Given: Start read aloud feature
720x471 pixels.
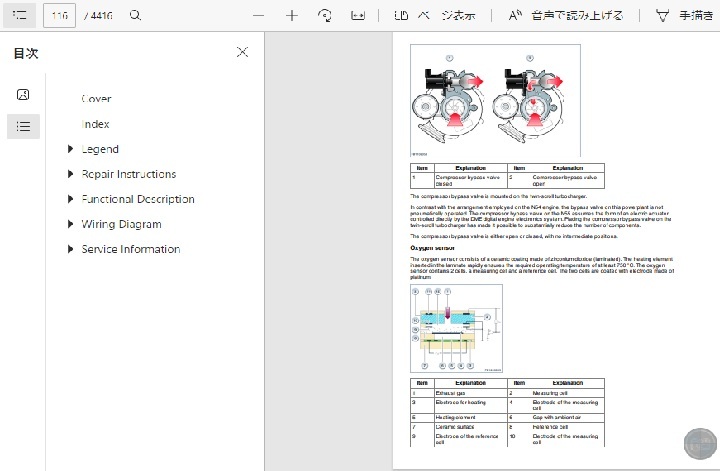Looking at the screenshot, I should pyautogui.click(x=566, y=16).
